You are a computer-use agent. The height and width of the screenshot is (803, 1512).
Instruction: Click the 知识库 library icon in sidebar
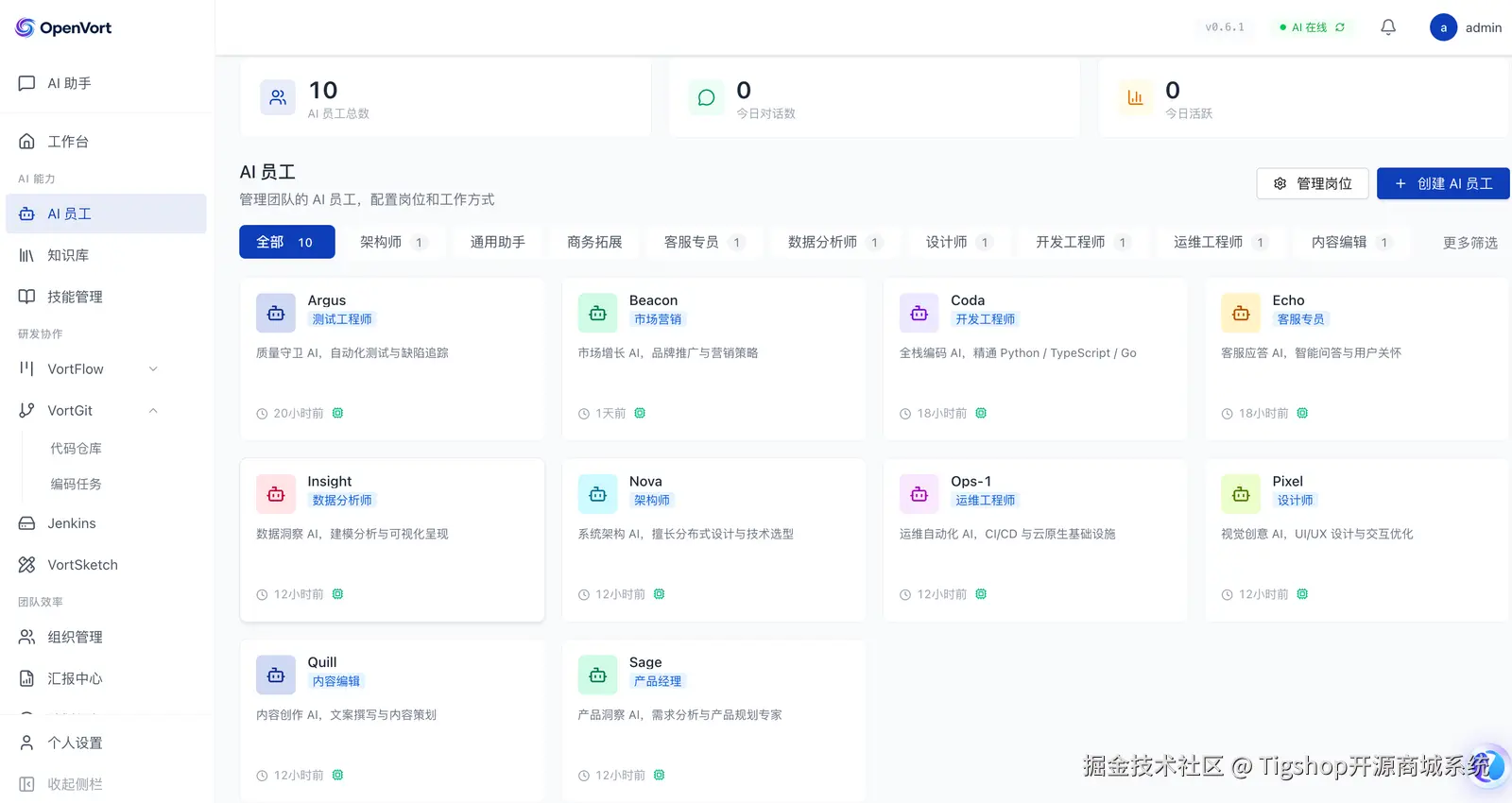(x=26, y=255)
